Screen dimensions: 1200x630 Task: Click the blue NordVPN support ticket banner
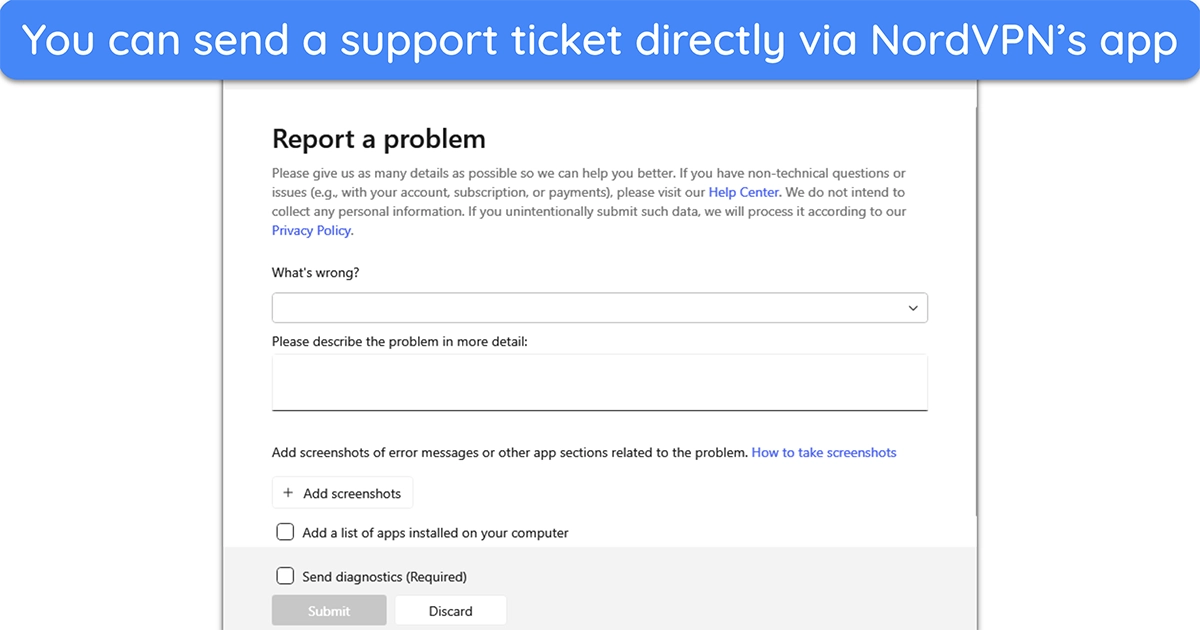click(600, 40)
